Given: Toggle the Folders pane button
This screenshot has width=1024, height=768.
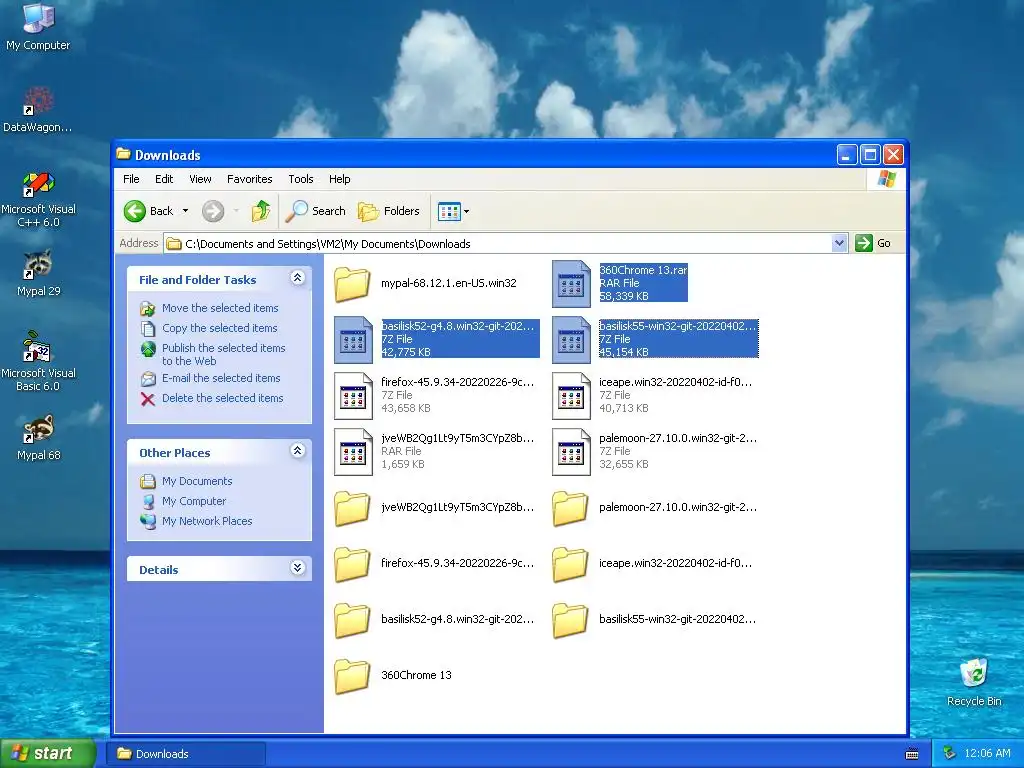Looking at the screenshot, I should point(389,211).
